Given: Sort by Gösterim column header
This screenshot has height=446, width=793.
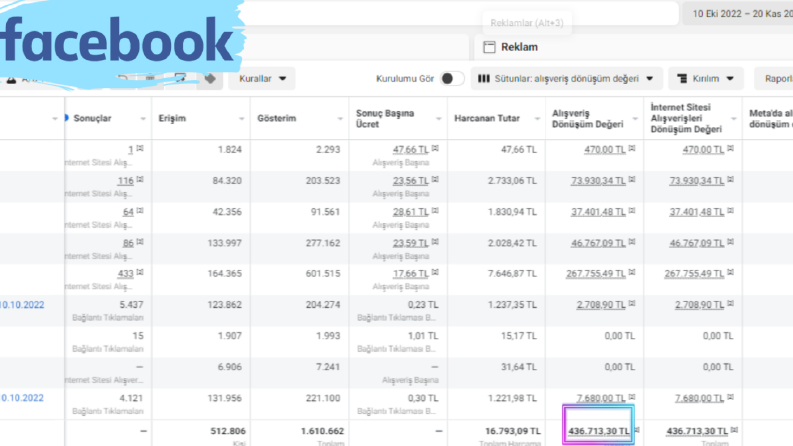Looking at the screenshot, I should tap(279, 118).
